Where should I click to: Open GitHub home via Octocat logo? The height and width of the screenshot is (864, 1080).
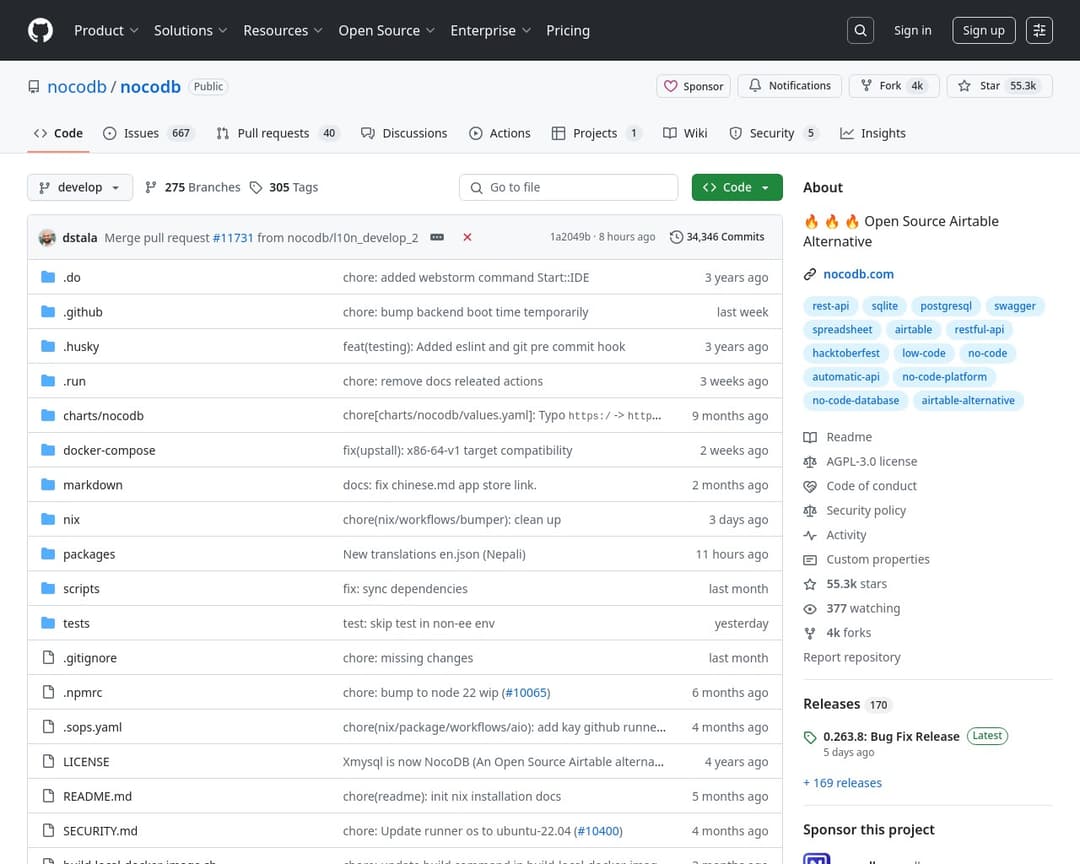[40, 30]
